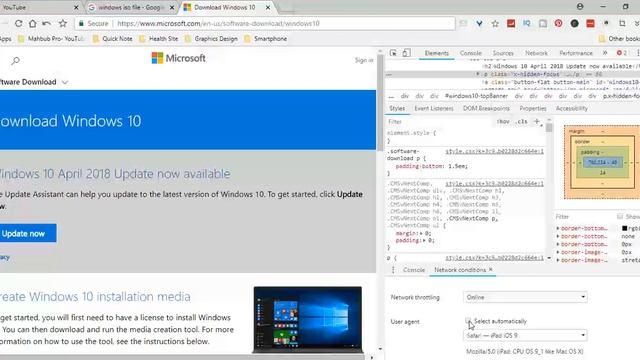
Task: Open the Event Listeners pane tab
Action: pos(434,108)
